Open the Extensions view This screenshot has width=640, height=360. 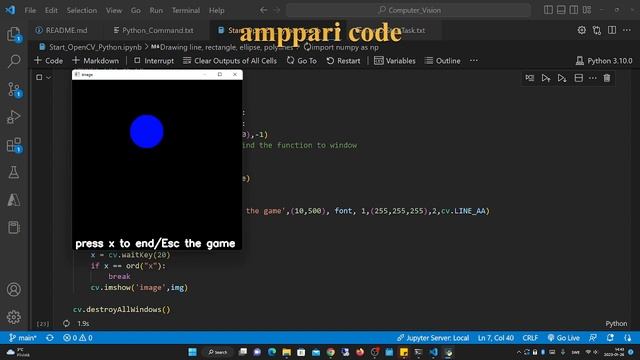(x=14, y=145)
